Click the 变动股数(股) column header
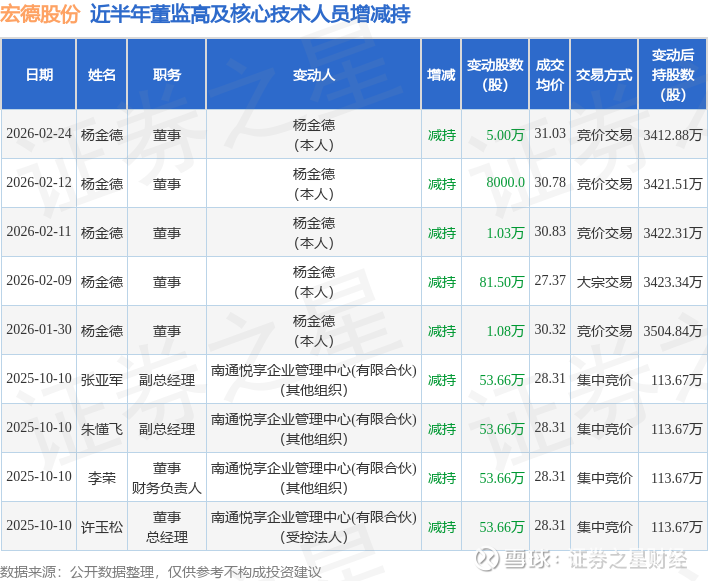 [495, 74]
